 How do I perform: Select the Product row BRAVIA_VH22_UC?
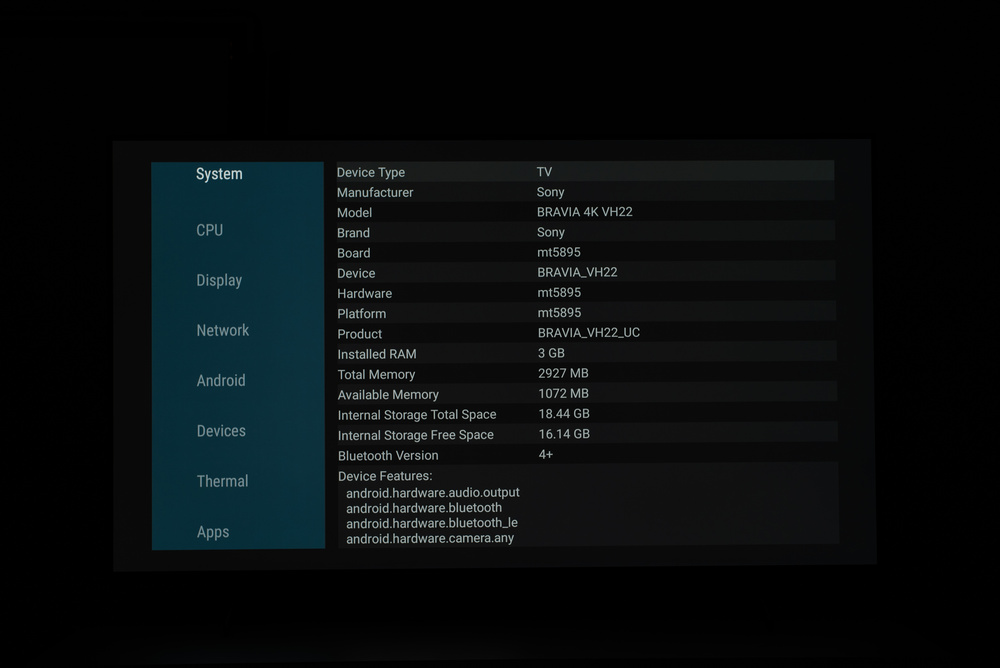585,333
